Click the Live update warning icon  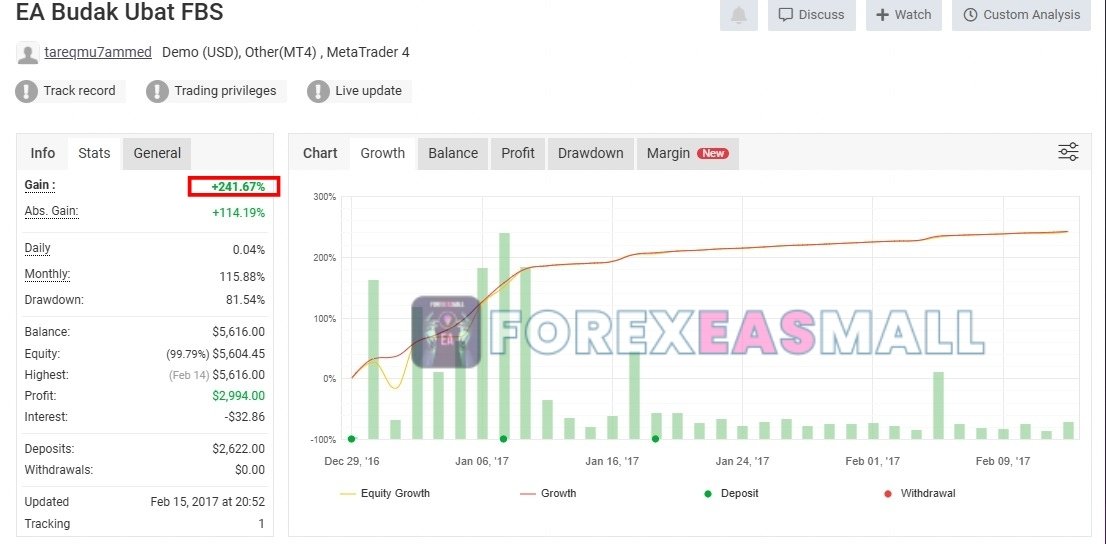(x=318, y=91)
